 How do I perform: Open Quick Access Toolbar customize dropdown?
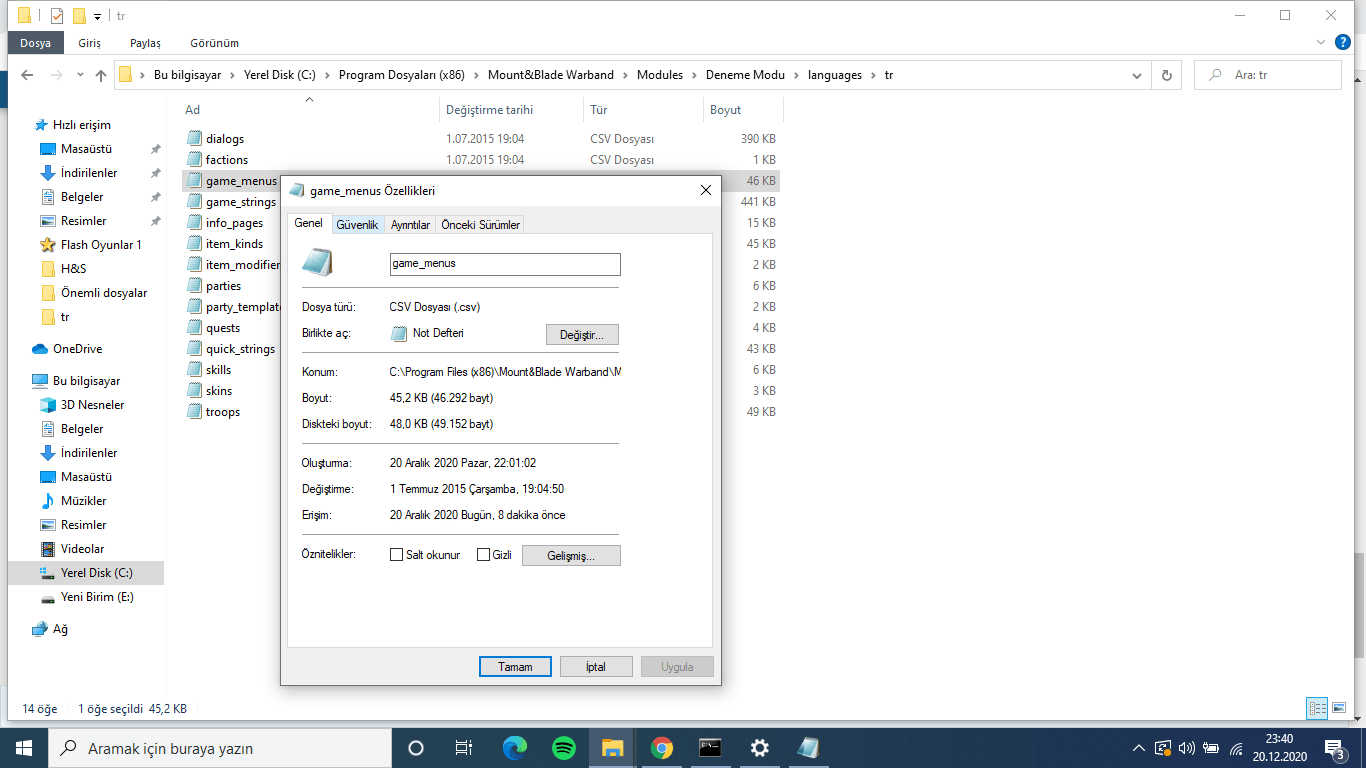(97, 16)
